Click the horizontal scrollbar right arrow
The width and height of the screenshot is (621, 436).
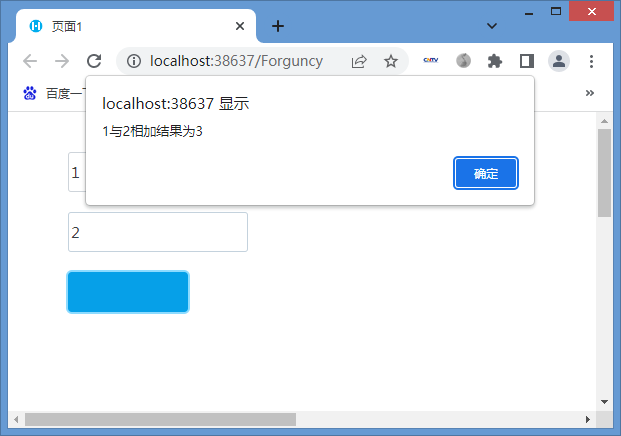tap(588, 419)
